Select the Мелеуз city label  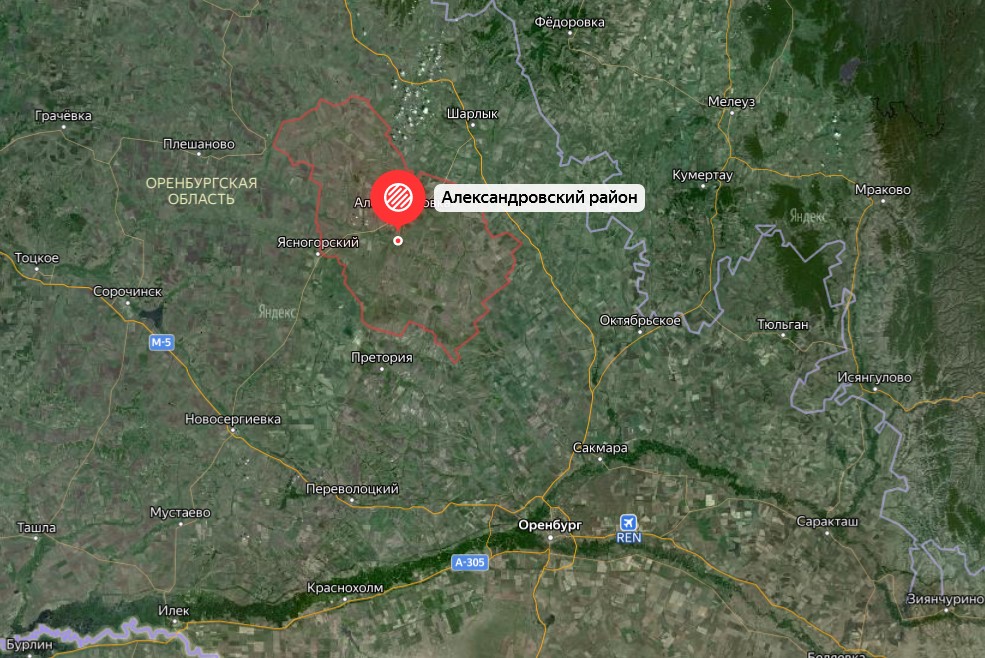731,102
